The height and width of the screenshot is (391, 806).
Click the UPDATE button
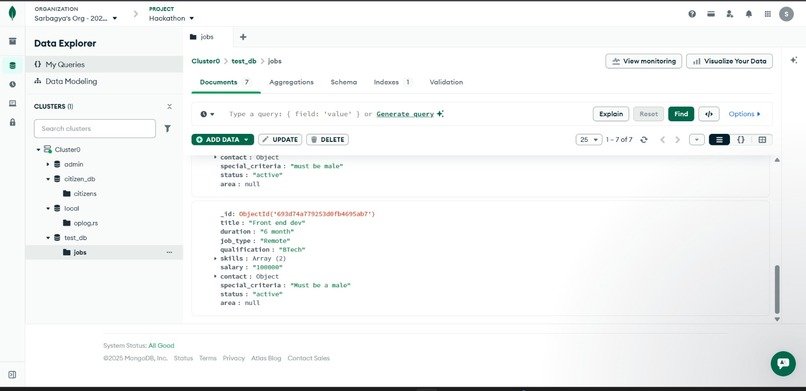pyautogui.click(x=280, y=140)
